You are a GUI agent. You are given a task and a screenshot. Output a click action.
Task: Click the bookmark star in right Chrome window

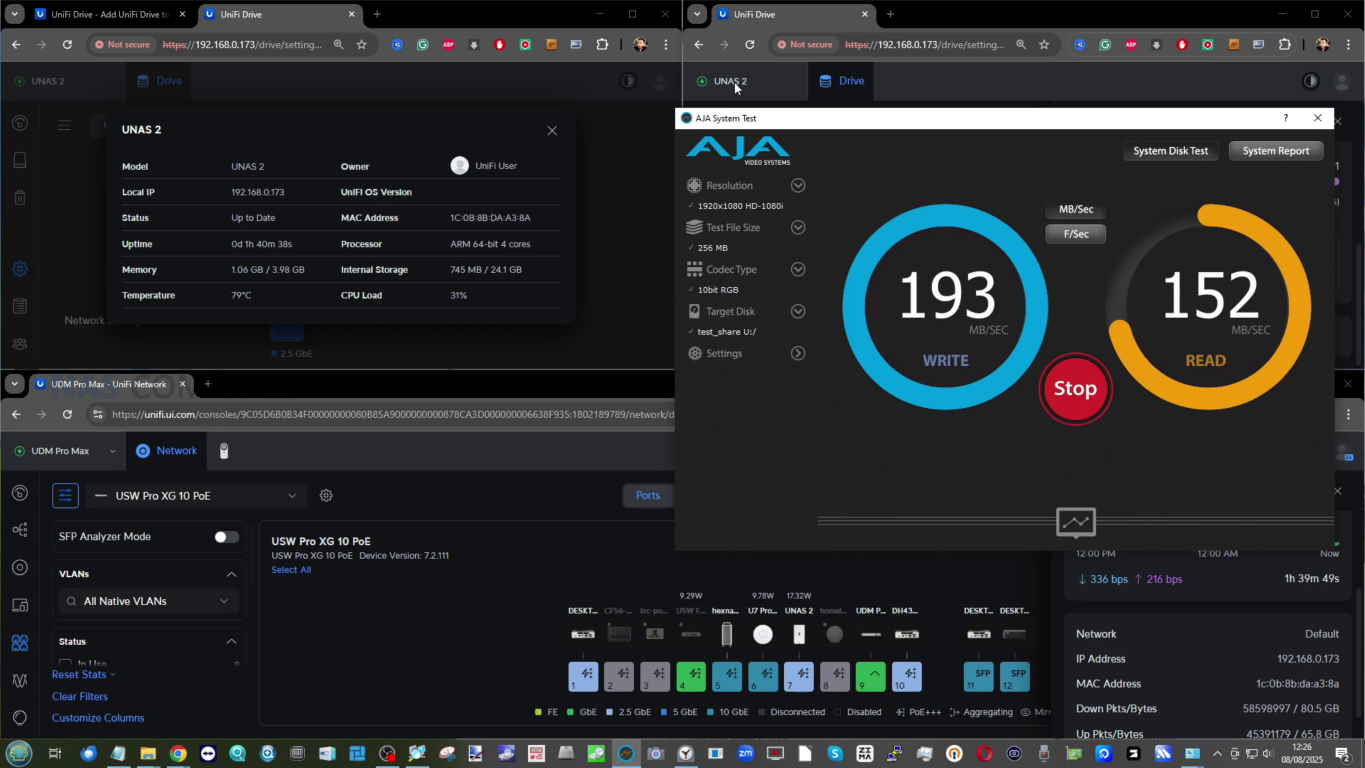pos(1044,45)
